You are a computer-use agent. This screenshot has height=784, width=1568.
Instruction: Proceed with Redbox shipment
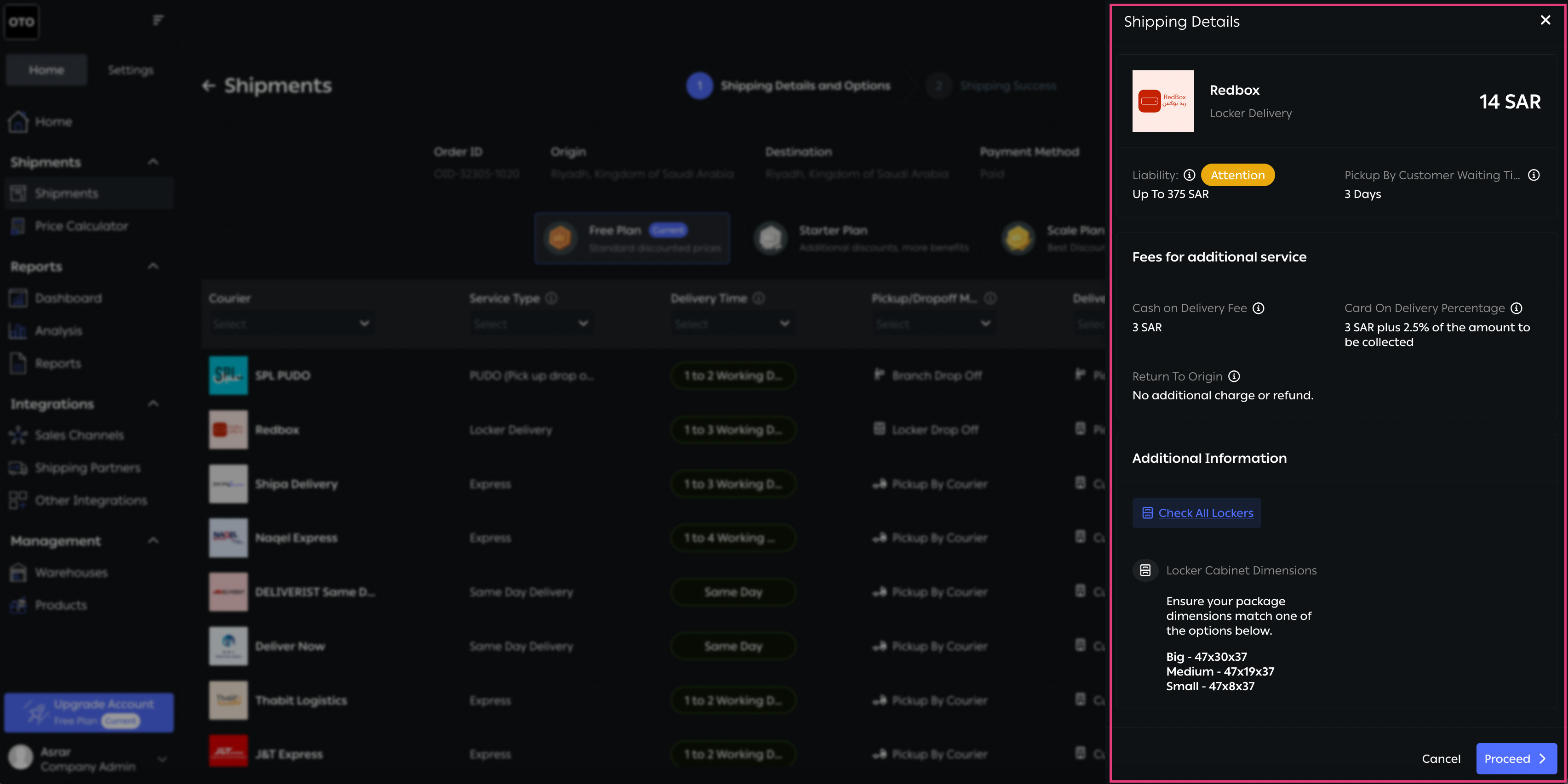pyautogui.click(x=1516, y=758)
